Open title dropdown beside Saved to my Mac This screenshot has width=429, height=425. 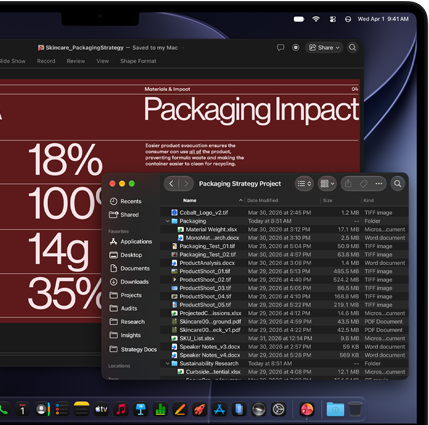(x=183, y=48)
